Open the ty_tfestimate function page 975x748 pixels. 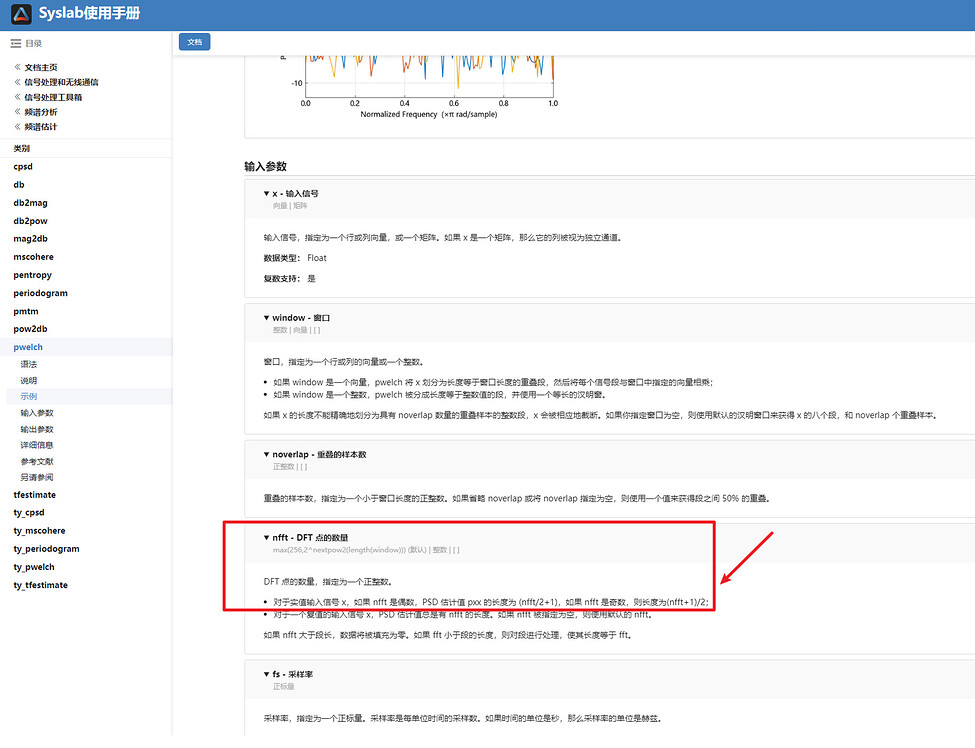pyautogui.click(x=40, y=584)
